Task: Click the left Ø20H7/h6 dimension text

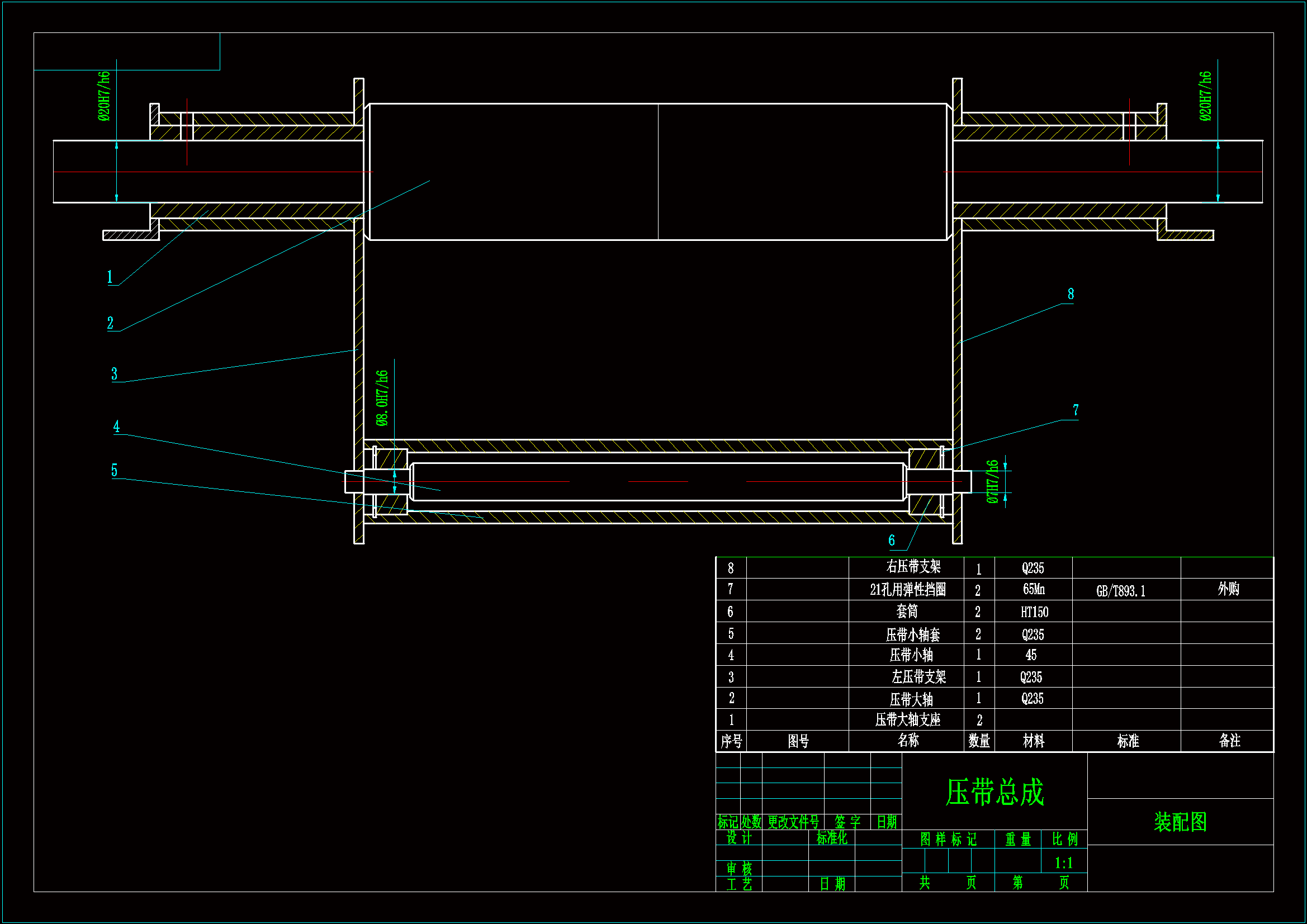Action: [x=103, y=96]
